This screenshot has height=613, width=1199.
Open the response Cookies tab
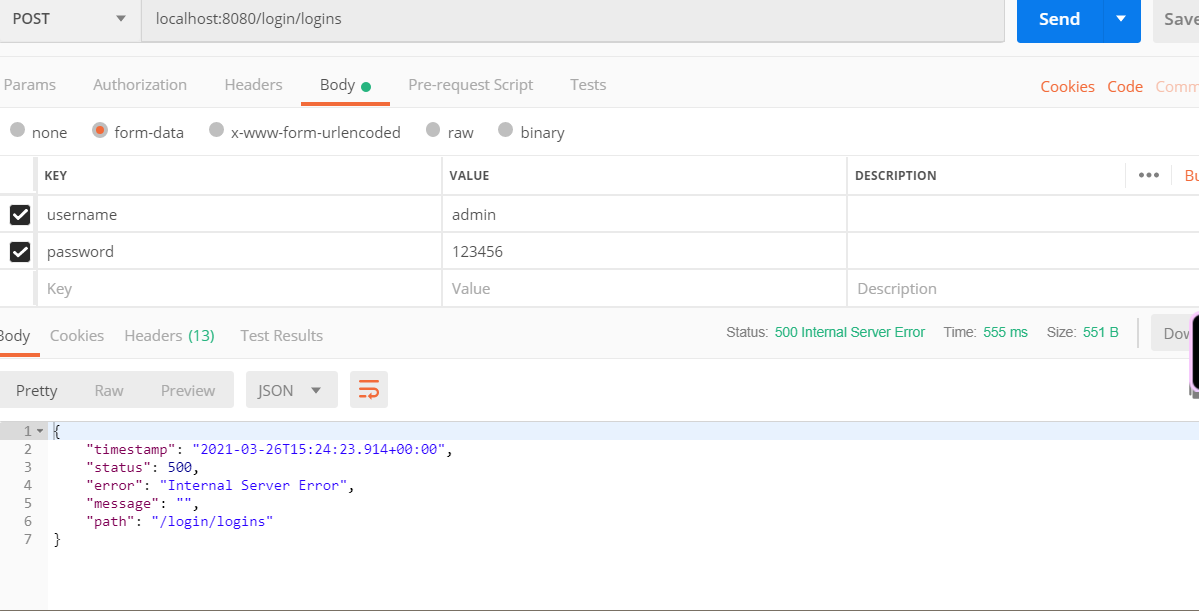pos(76,336)
